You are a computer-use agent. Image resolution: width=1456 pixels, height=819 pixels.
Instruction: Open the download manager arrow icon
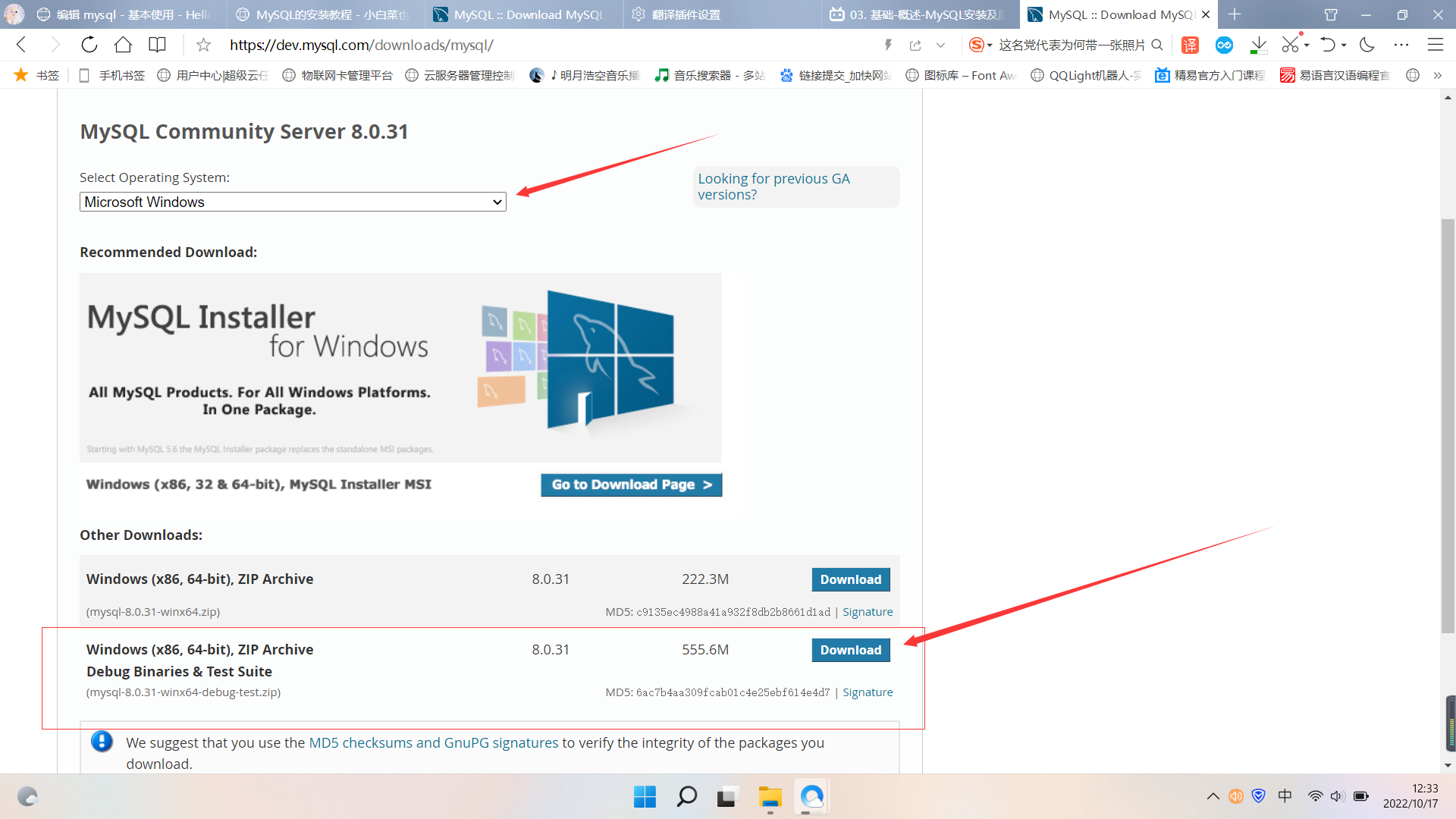[x=1258, y=45]
